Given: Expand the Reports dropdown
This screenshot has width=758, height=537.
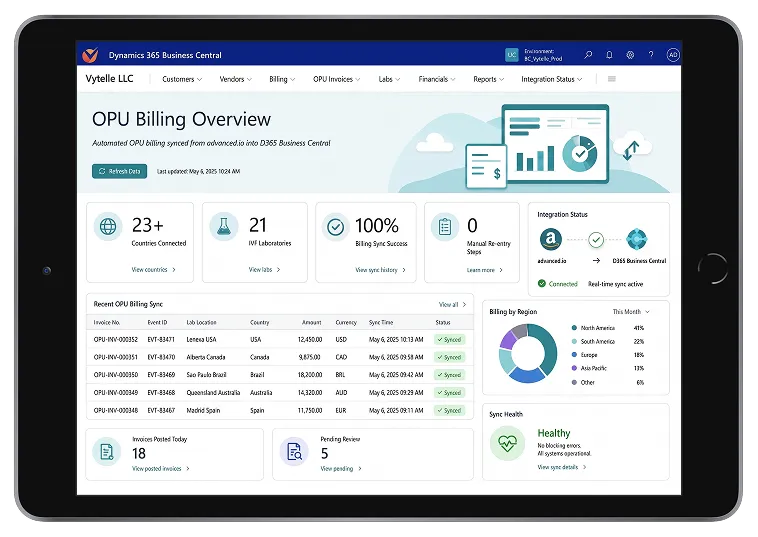Looking at the screenshot, I should pyautogui.click(x=488, y=79).
